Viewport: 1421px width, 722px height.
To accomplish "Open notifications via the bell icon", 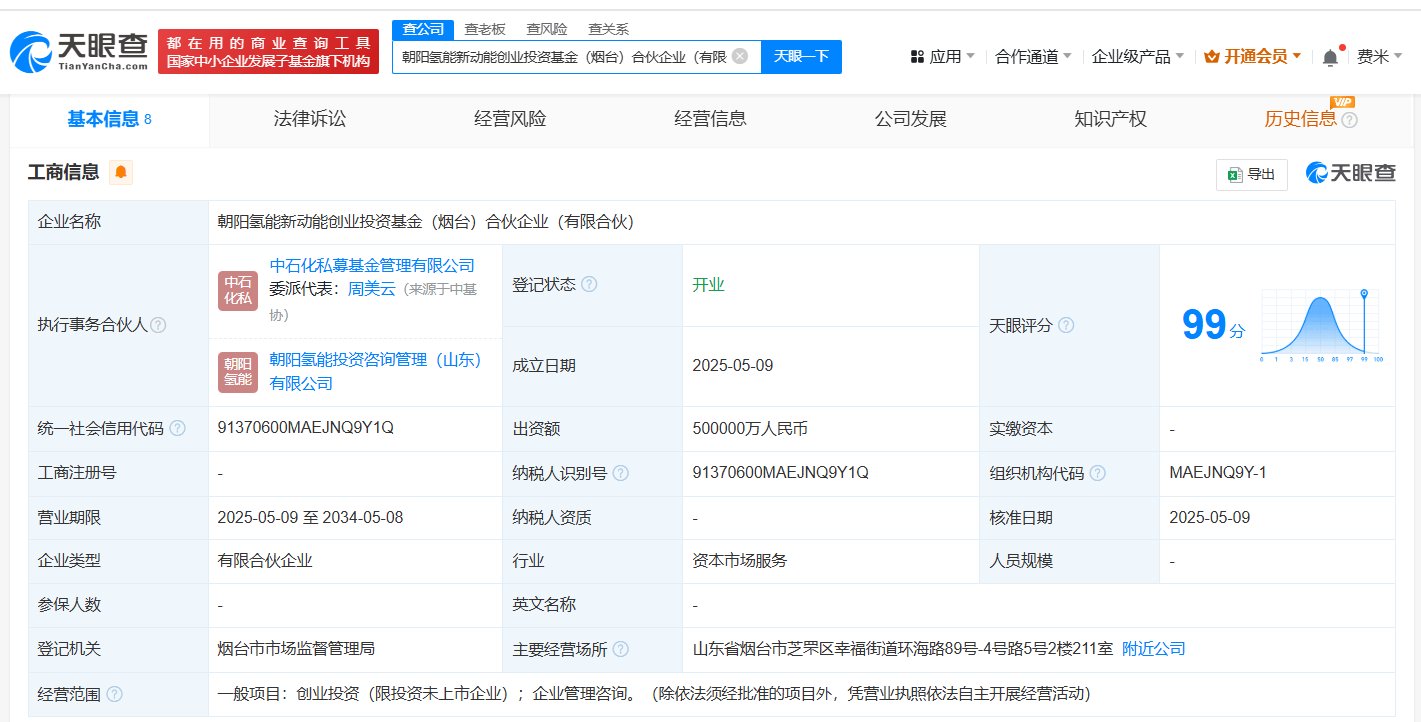I will click(x=1330, y=57).
